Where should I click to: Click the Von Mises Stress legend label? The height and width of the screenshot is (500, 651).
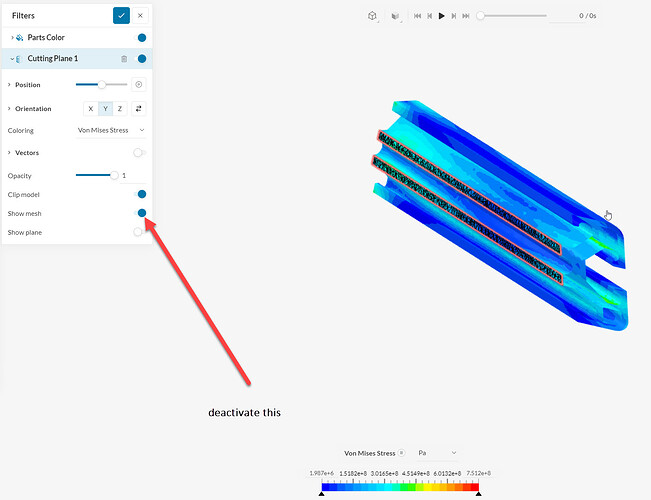[370, 453]
